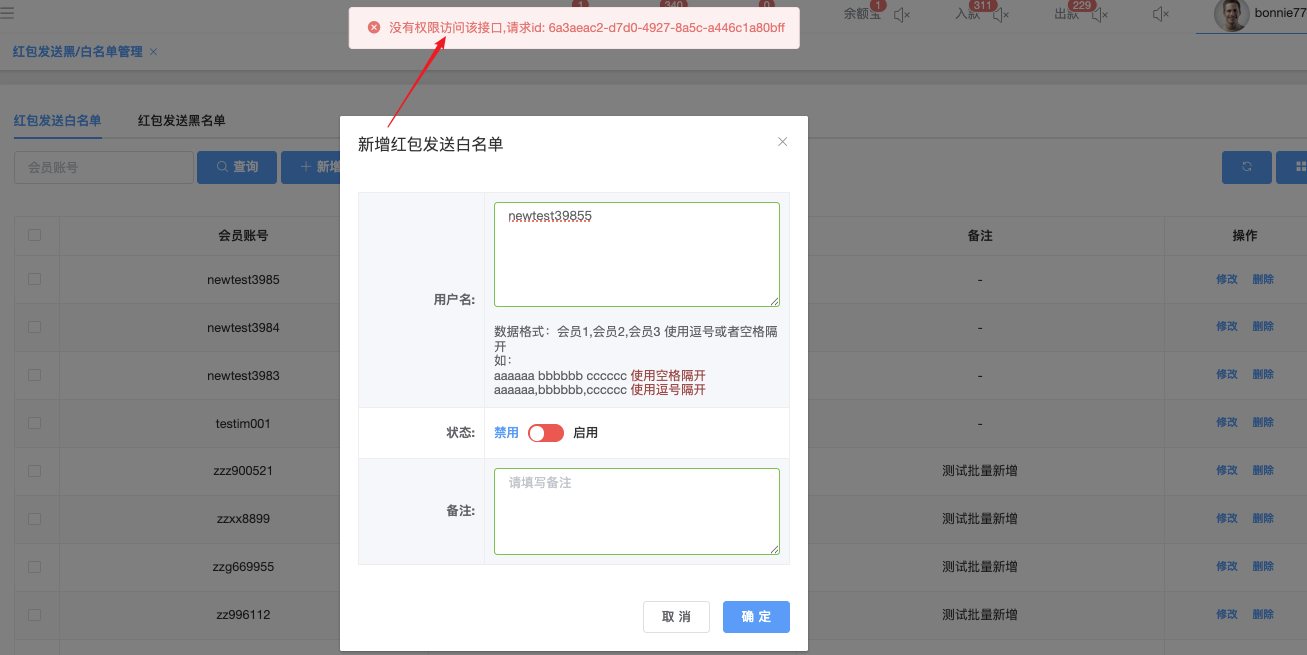Toggle the 状态 enable/disable switch
This screenshot has height=655, width=1307.
546,433
